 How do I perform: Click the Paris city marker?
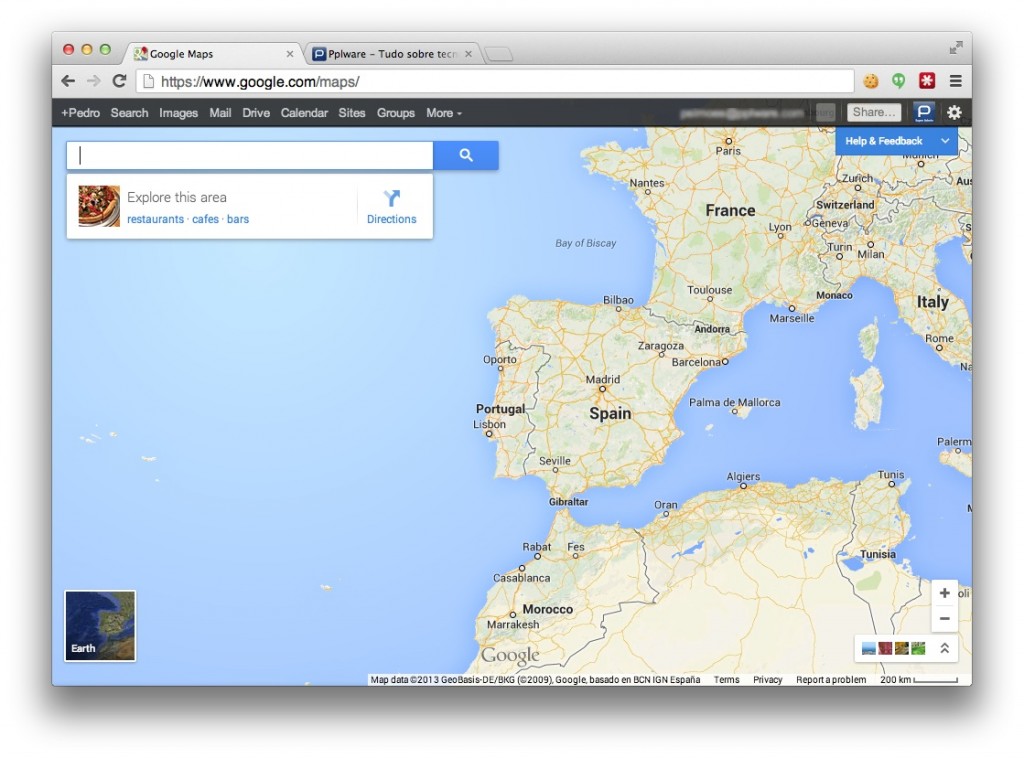tap(729, 141)
